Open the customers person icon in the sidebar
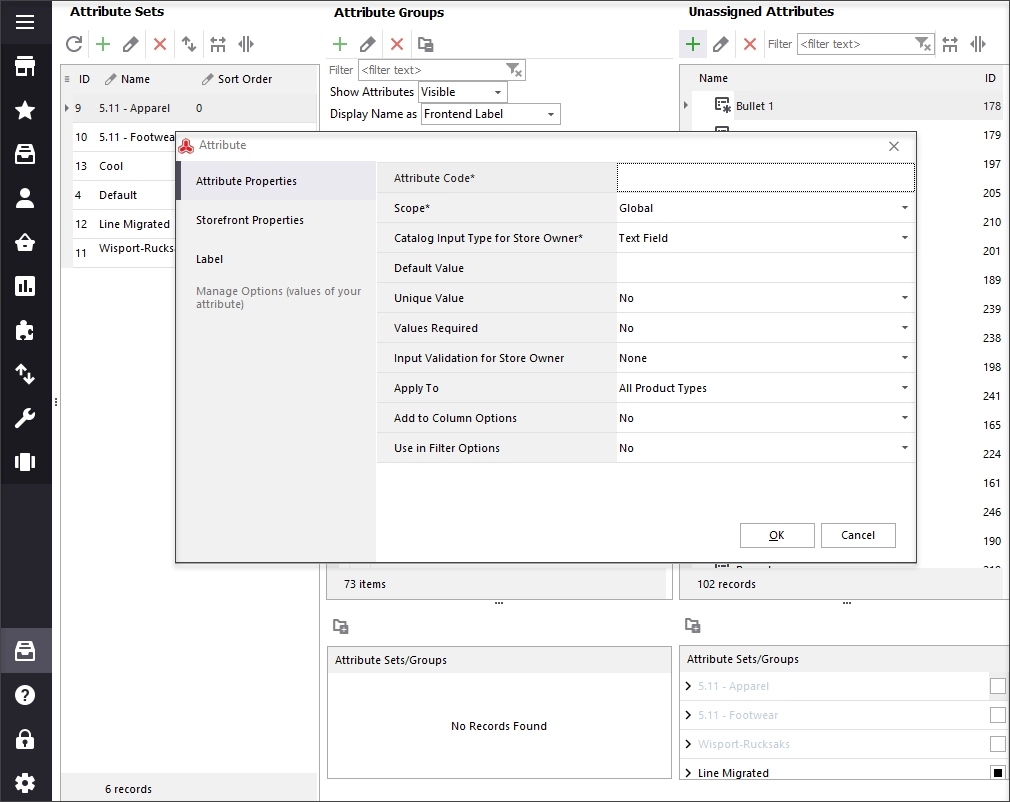1010x802 pixels. 24,198
